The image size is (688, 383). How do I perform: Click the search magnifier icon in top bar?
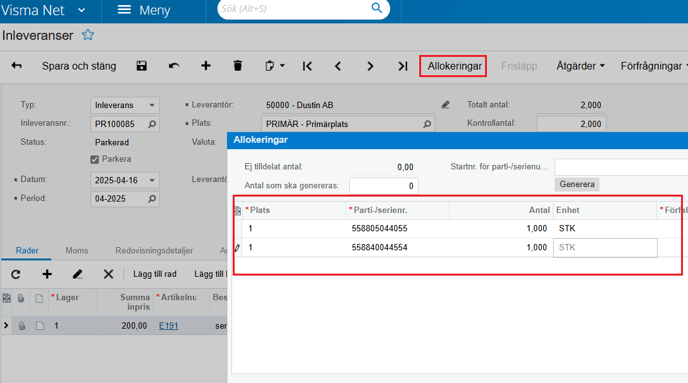[376, 8]
